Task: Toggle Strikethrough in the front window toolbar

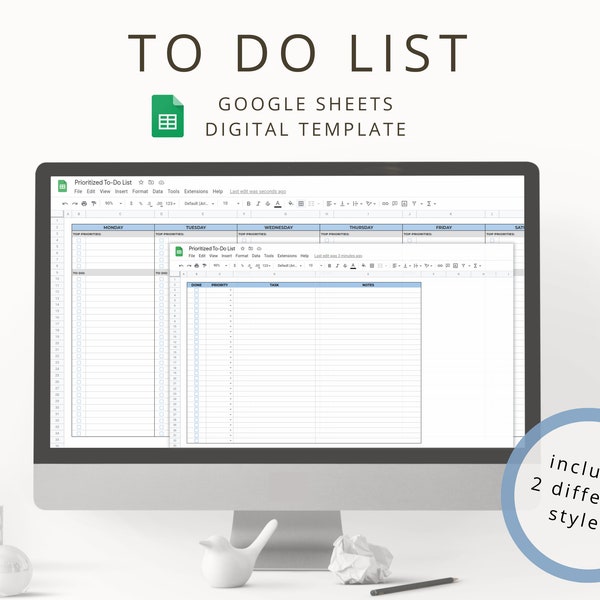Action: point(345,266)
